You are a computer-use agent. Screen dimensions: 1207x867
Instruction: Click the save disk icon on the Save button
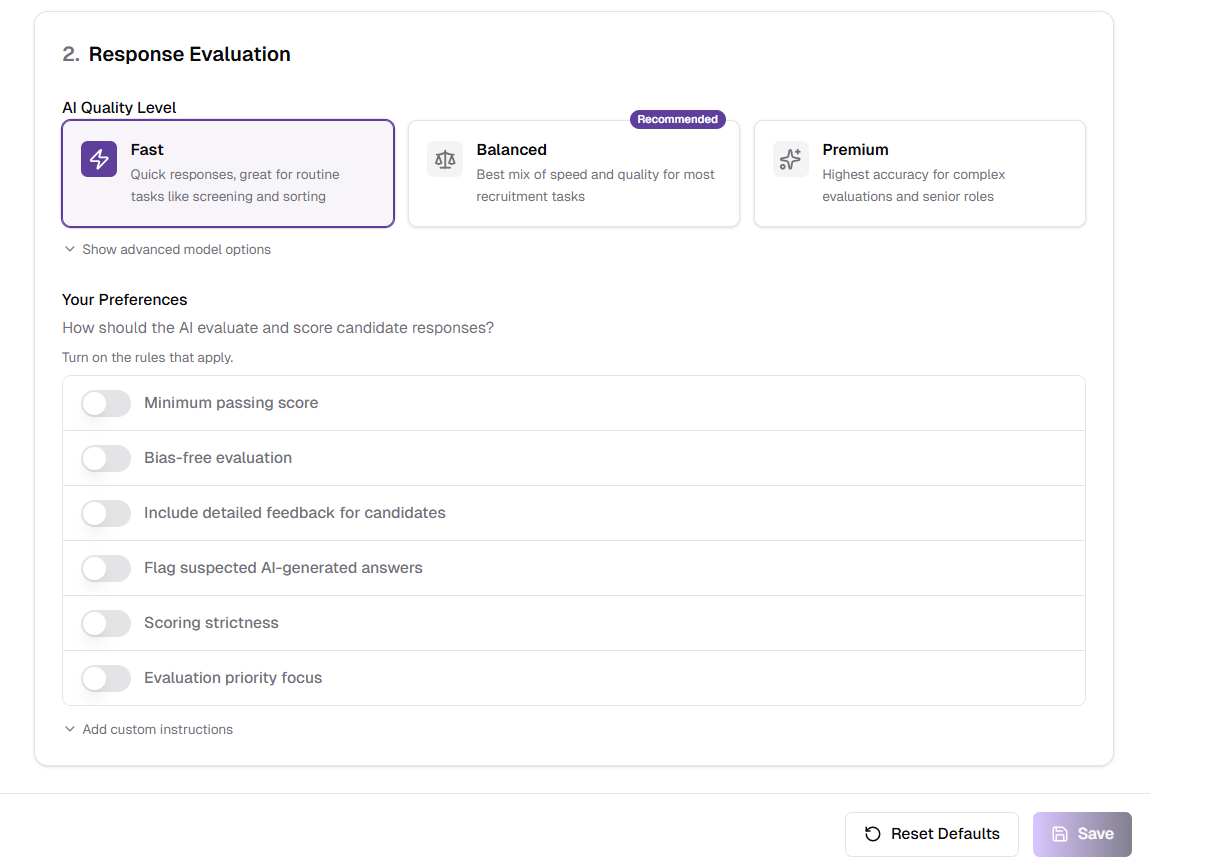(1060, 833)
